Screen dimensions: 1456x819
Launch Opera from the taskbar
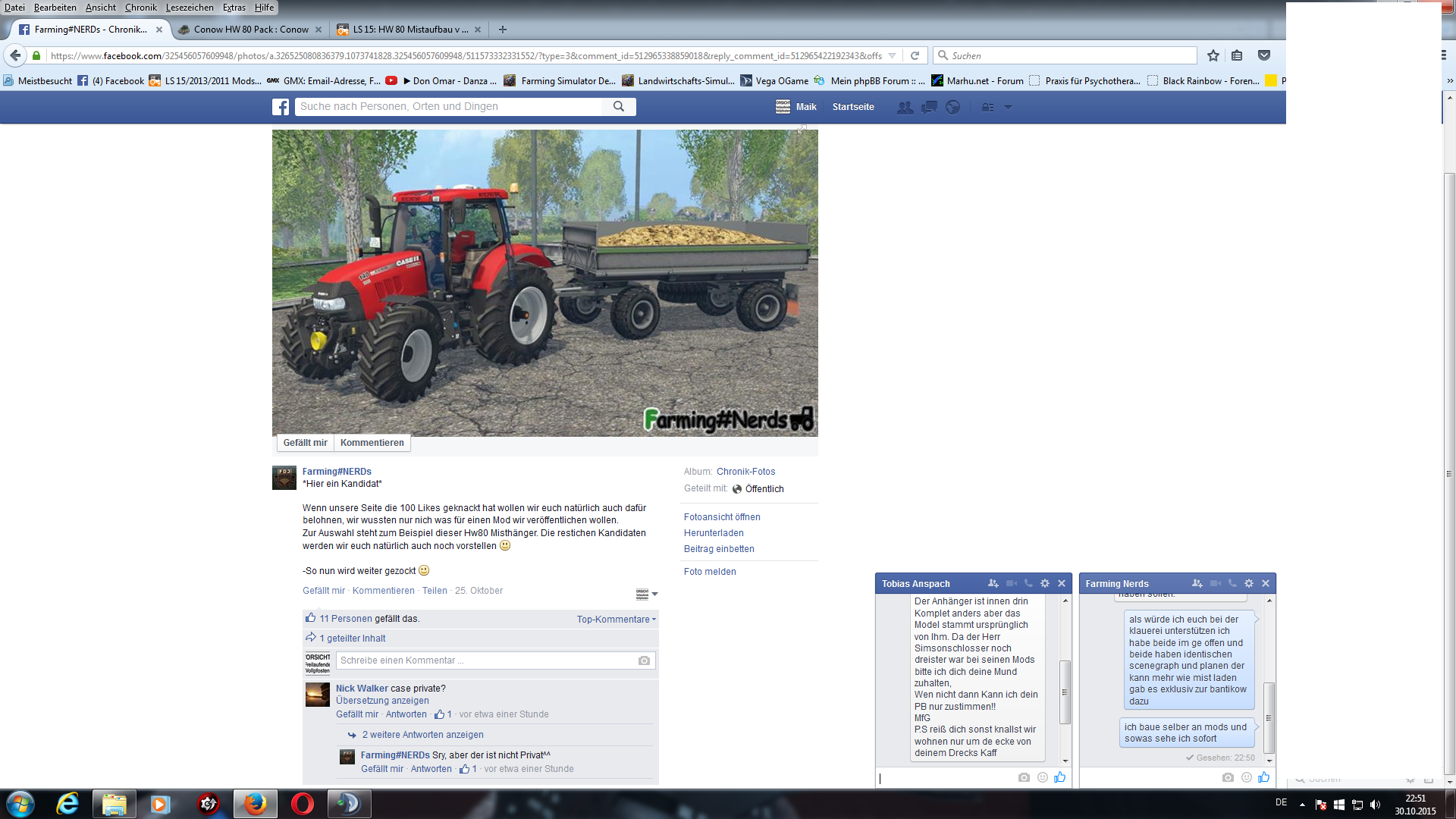[302, 804]
